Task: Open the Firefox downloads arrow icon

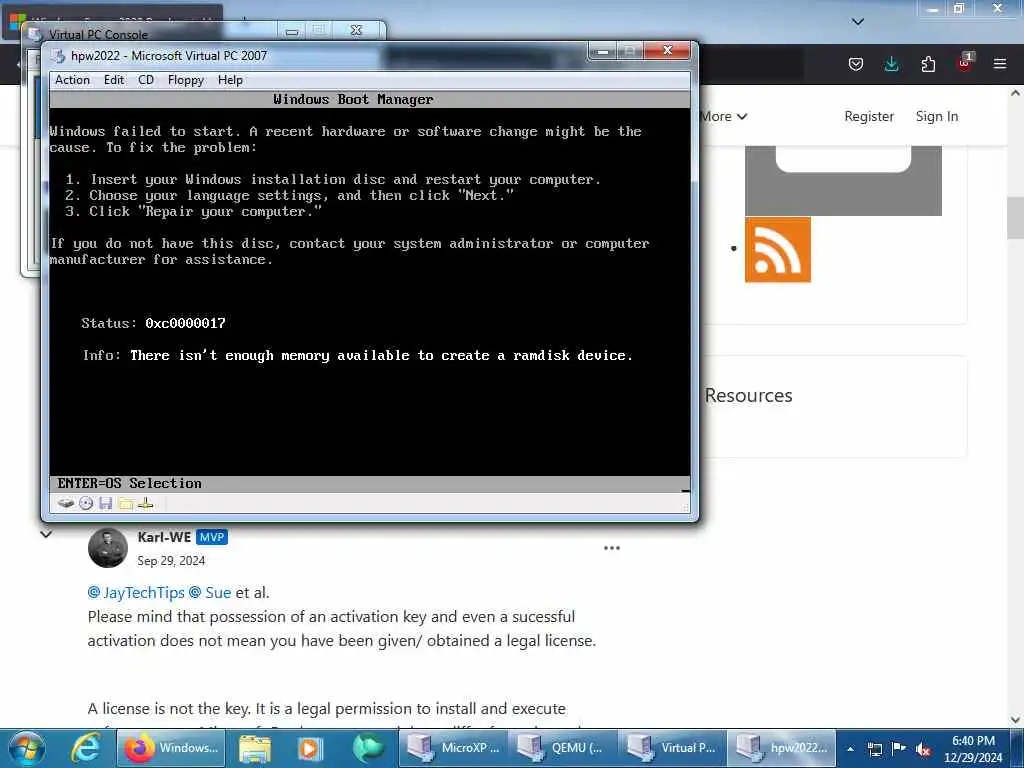Action: tap(891, 64)
